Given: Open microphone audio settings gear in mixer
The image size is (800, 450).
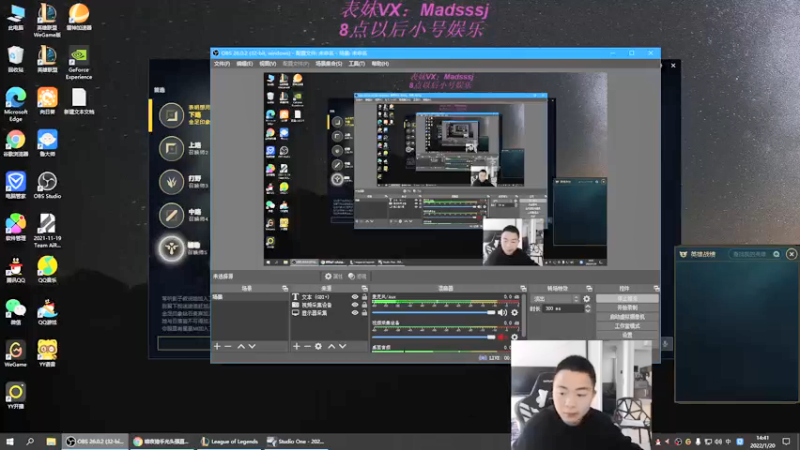Looking at the screenshot, I should point(514,312).
